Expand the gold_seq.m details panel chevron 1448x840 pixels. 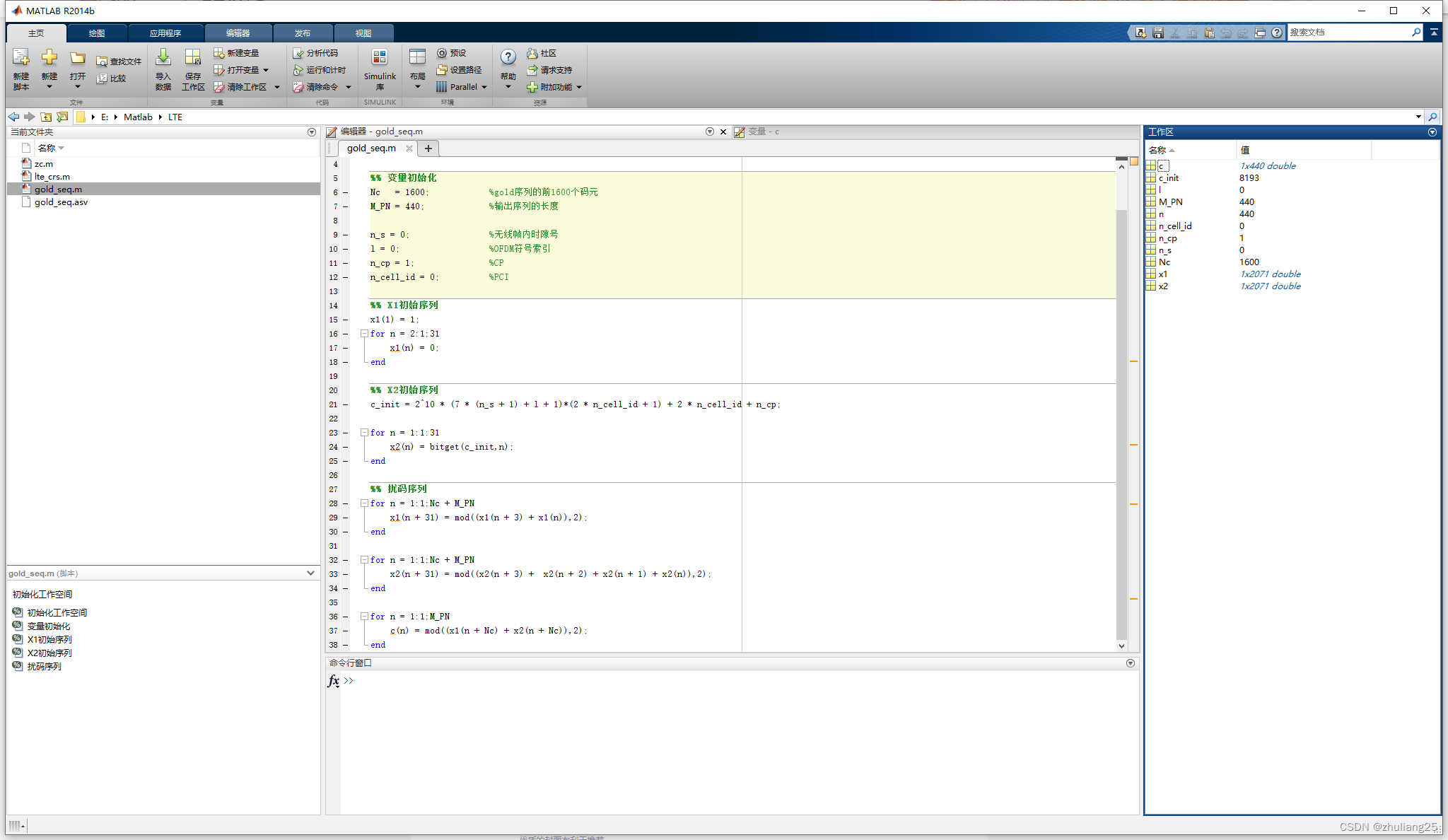point(310,573)
